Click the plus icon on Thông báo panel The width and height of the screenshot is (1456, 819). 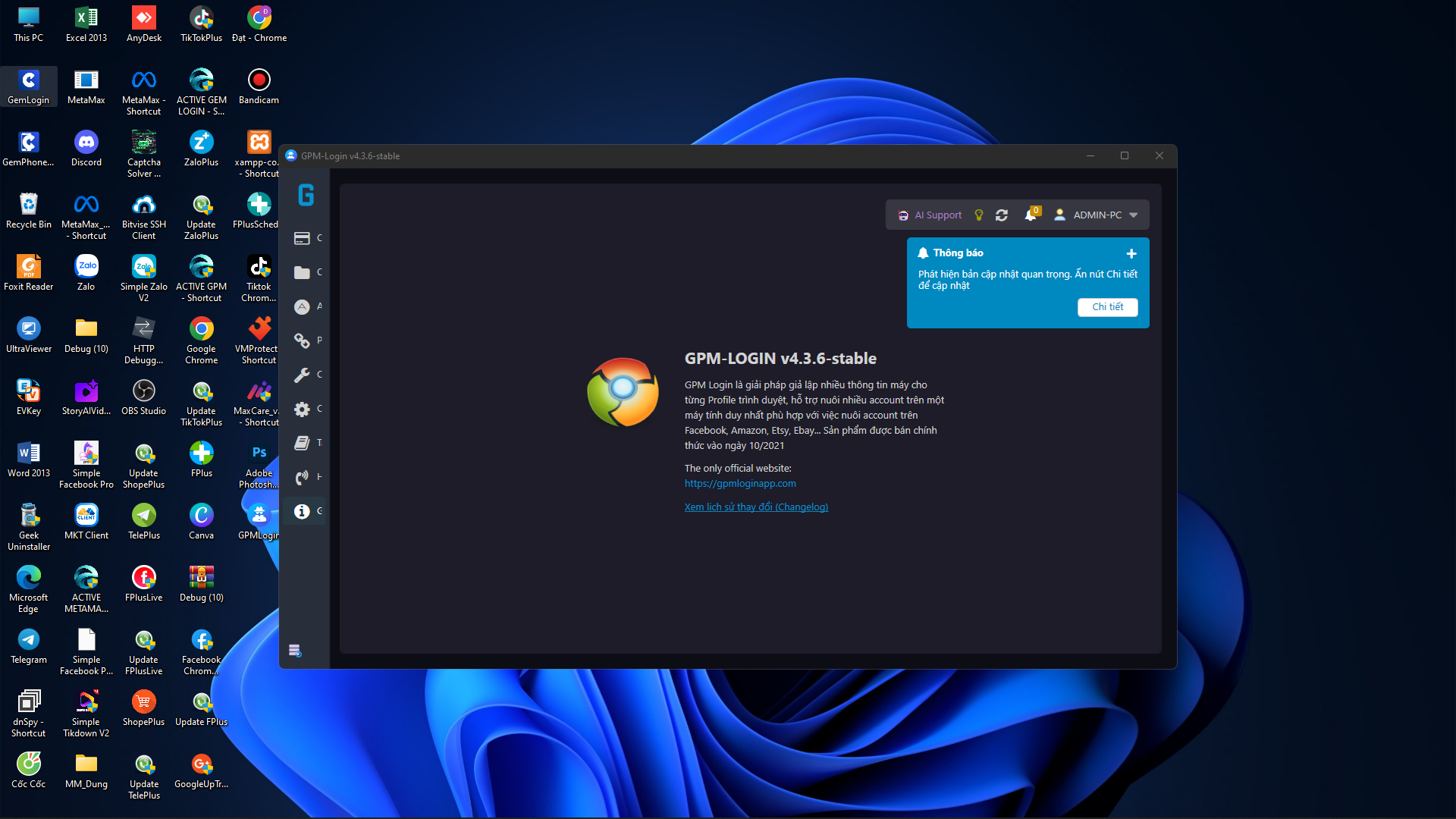point(1131,253)
